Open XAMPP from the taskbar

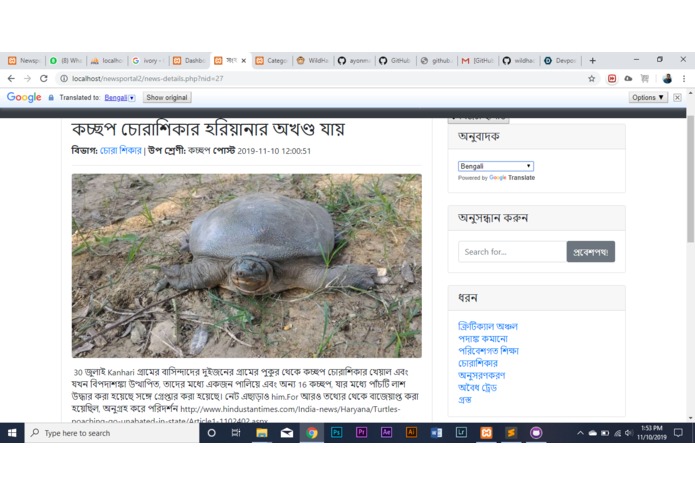(486, 432)
